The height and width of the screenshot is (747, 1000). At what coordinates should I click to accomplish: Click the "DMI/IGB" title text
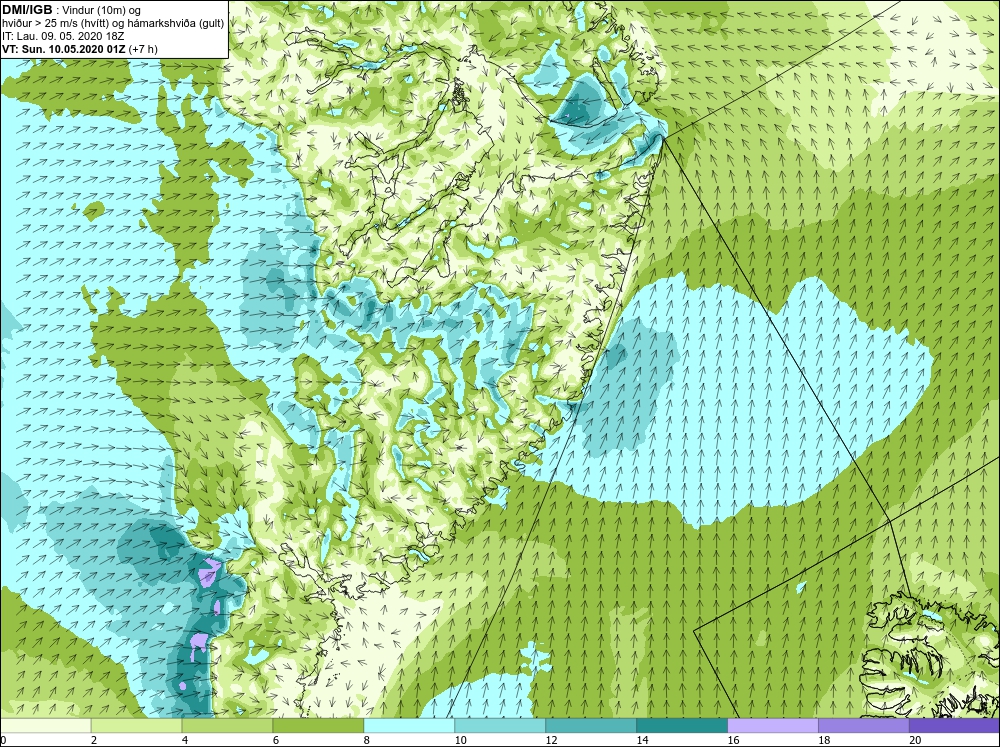tap(27, 10)
